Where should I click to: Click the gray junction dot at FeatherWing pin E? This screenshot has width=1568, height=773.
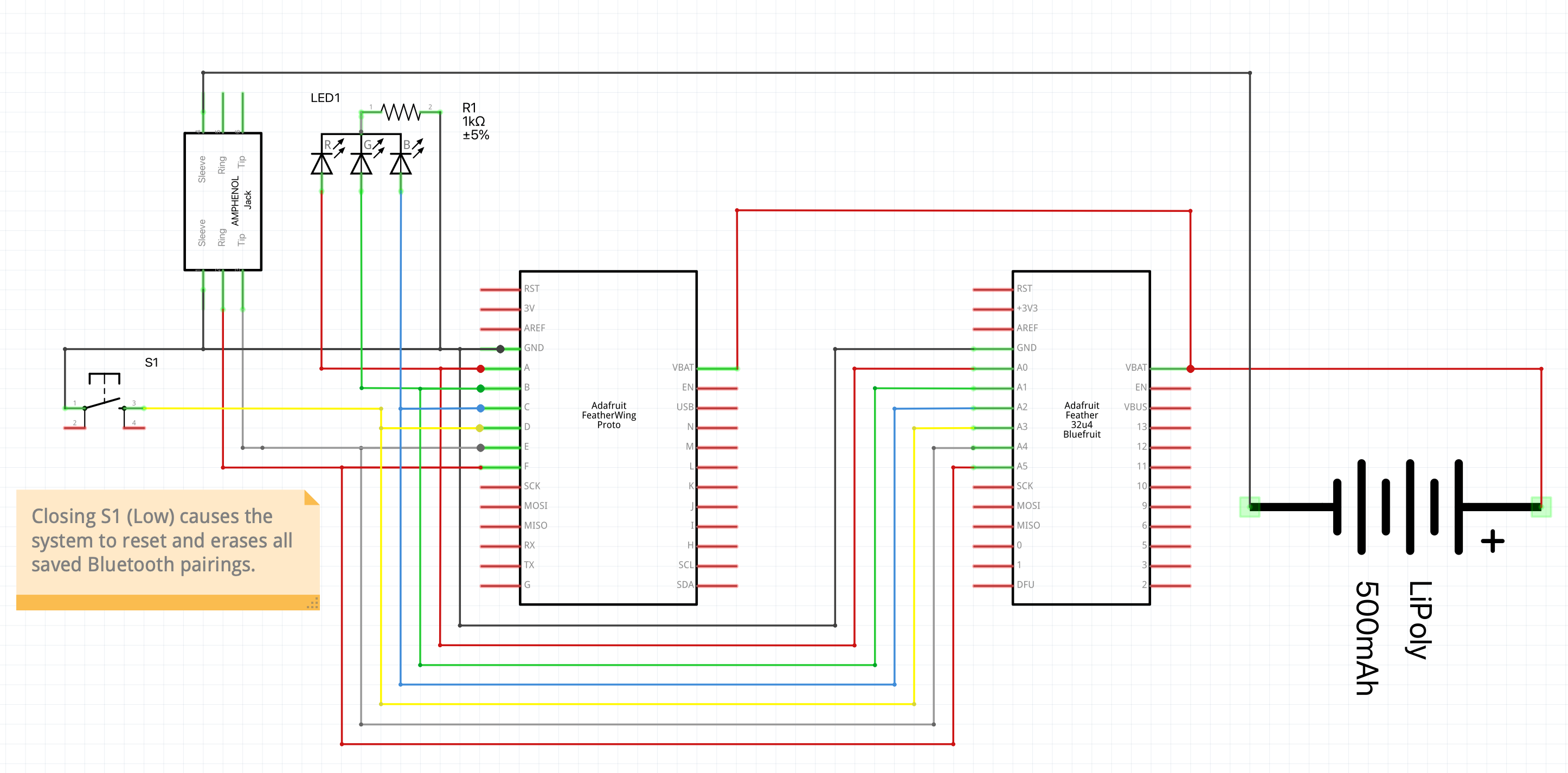(481, 448)
